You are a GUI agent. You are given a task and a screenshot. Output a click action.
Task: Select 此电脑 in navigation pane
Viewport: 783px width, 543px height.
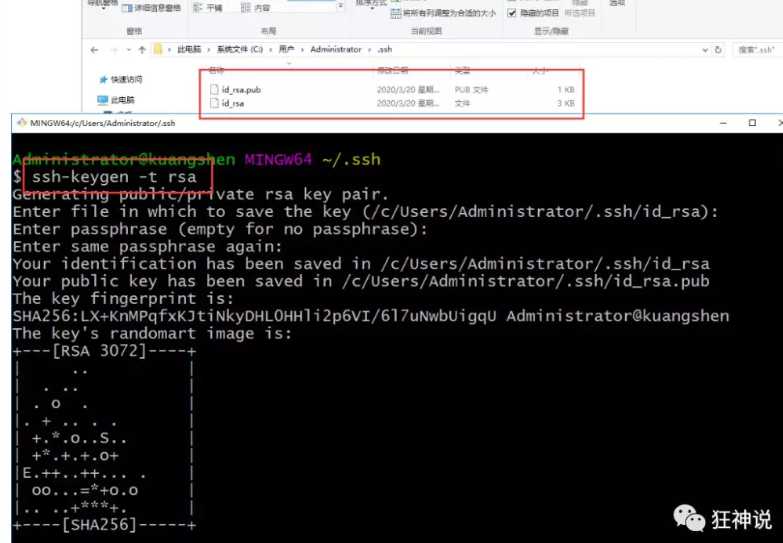pos(115,100)
